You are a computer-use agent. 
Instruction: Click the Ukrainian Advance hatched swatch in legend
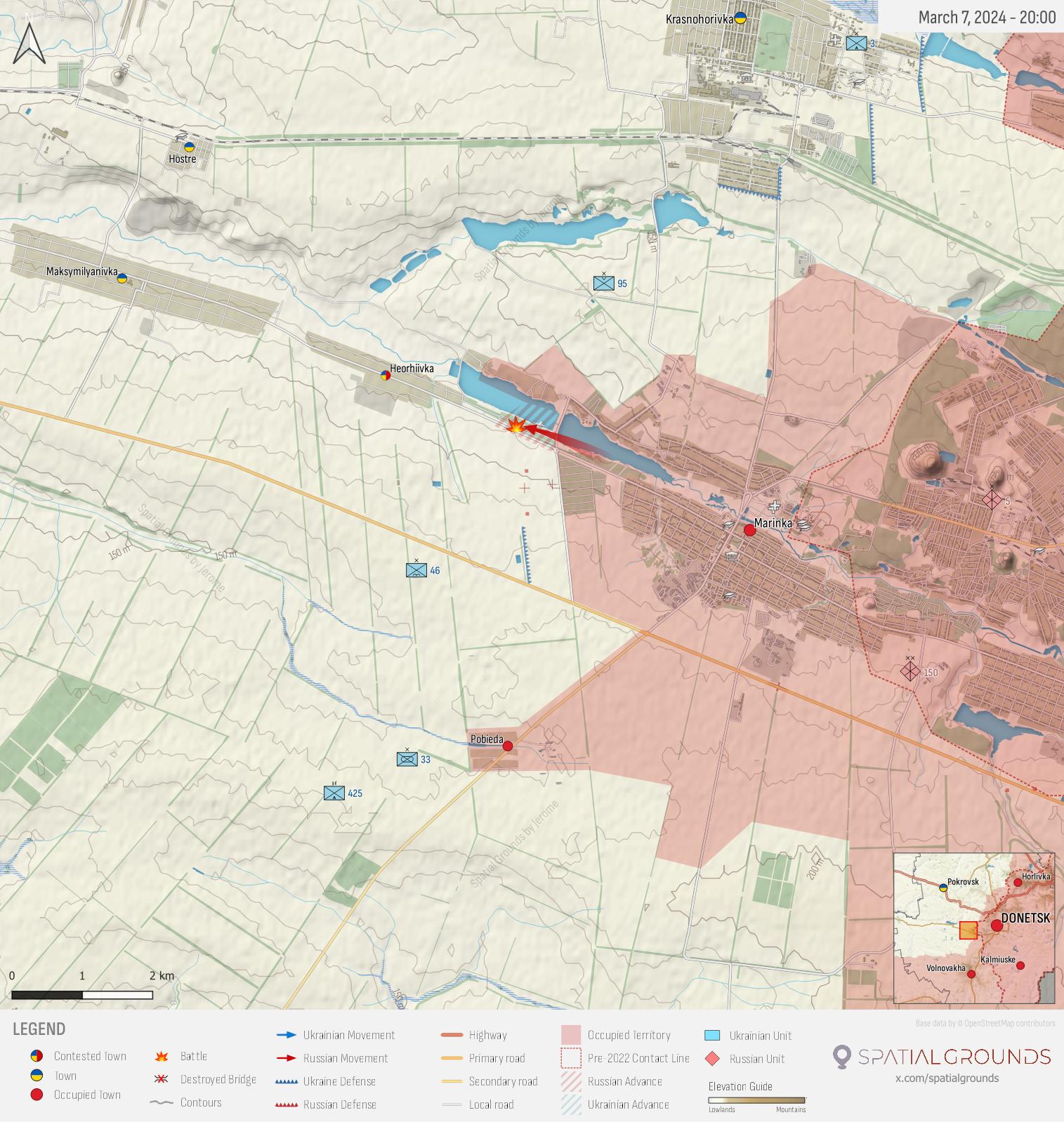point(571,1104)
